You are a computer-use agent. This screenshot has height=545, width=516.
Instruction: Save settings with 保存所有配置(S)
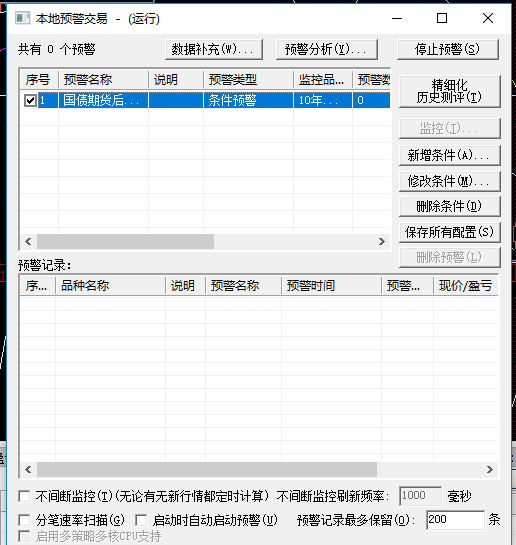450,232
